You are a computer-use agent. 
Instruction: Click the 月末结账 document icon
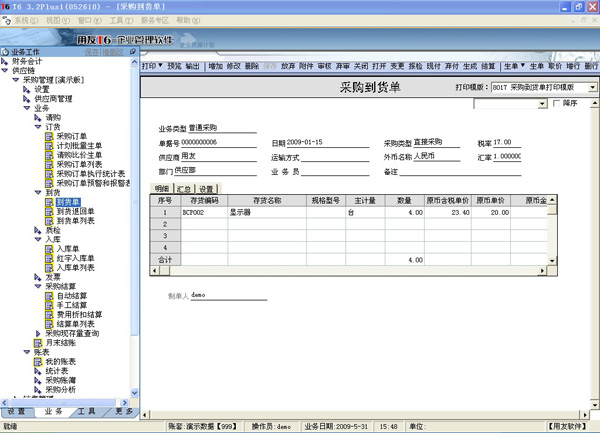point(38,343)
